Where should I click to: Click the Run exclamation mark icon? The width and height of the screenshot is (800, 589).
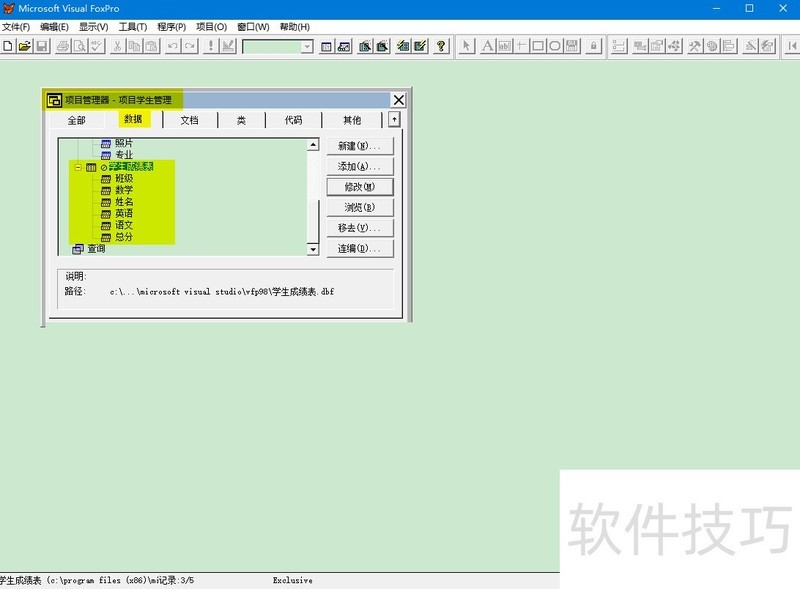(211, 46)
